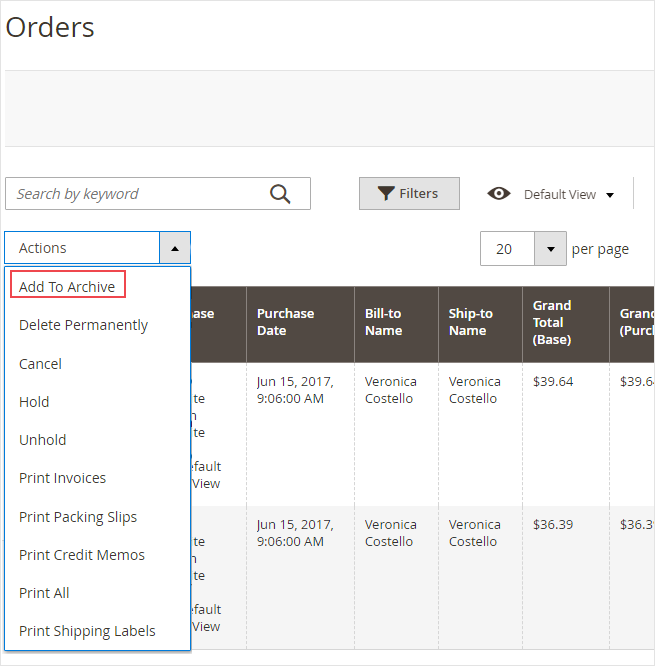Select Add To Archive action
Screen dimensions: 655x666
[x=67, y=287]
